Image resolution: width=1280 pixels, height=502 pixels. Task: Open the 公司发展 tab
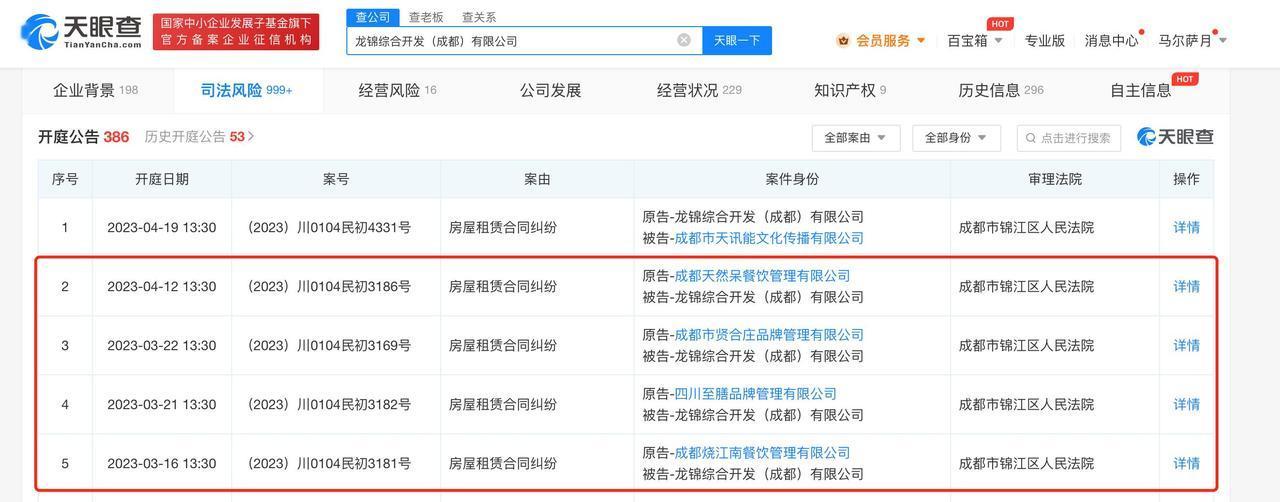[550, 90]
